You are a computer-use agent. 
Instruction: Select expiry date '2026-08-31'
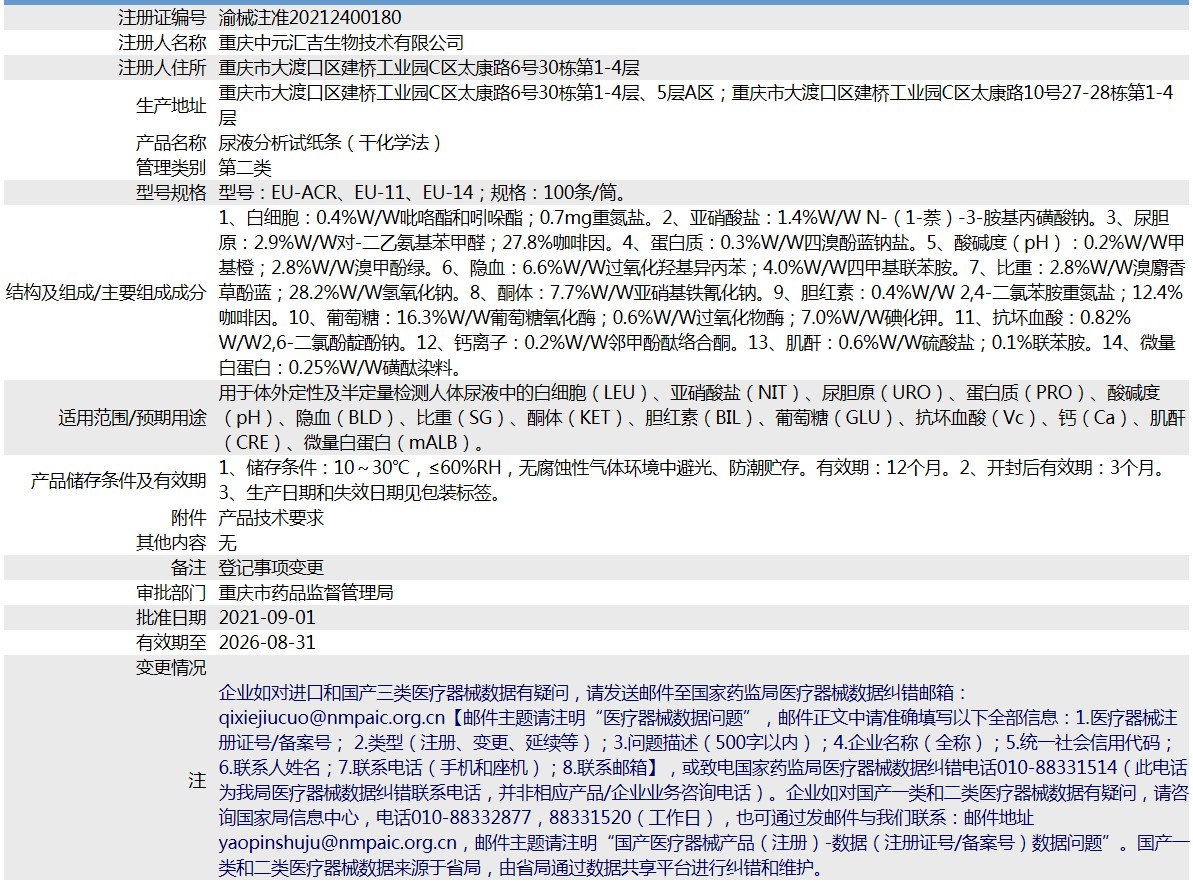point(267,643)
